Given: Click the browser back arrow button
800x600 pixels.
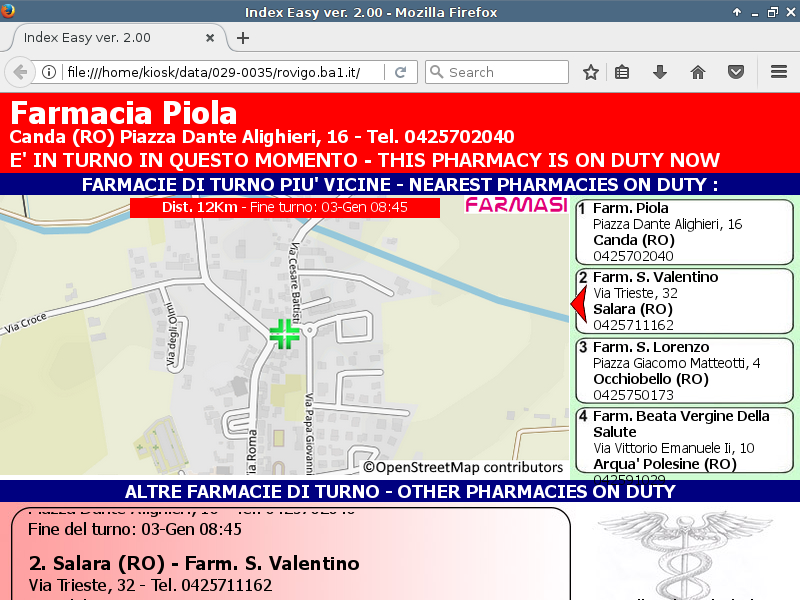Looking at the screenshot, I should [20, 72].
